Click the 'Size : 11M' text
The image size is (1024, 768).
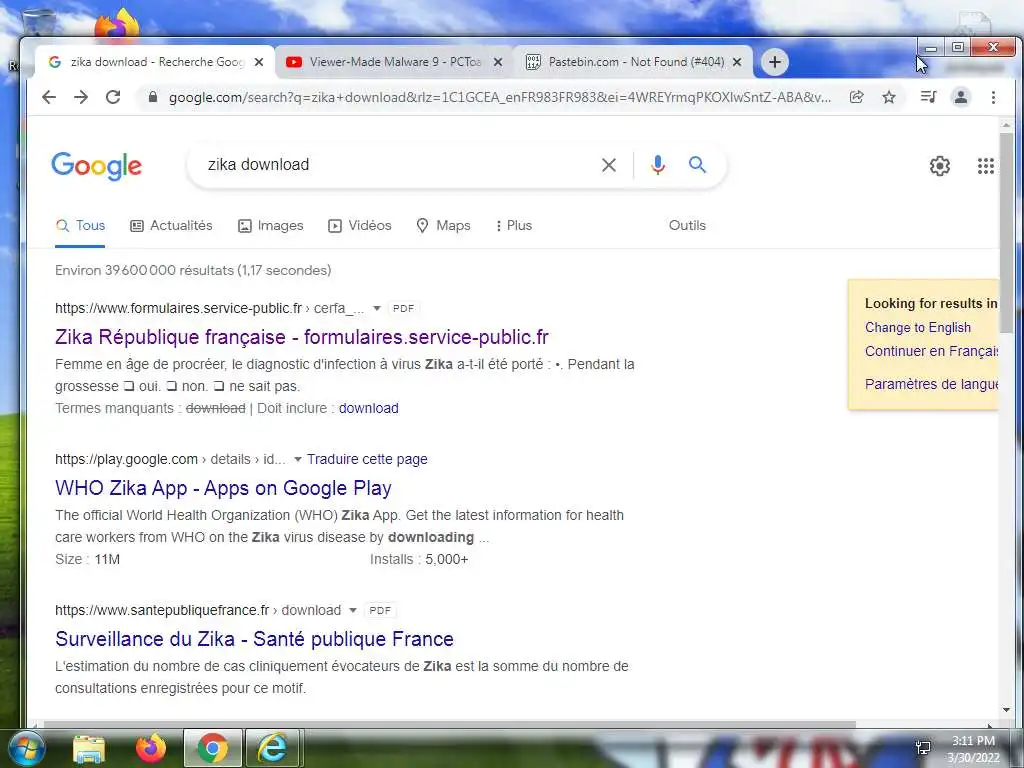[x=88, y=560]
